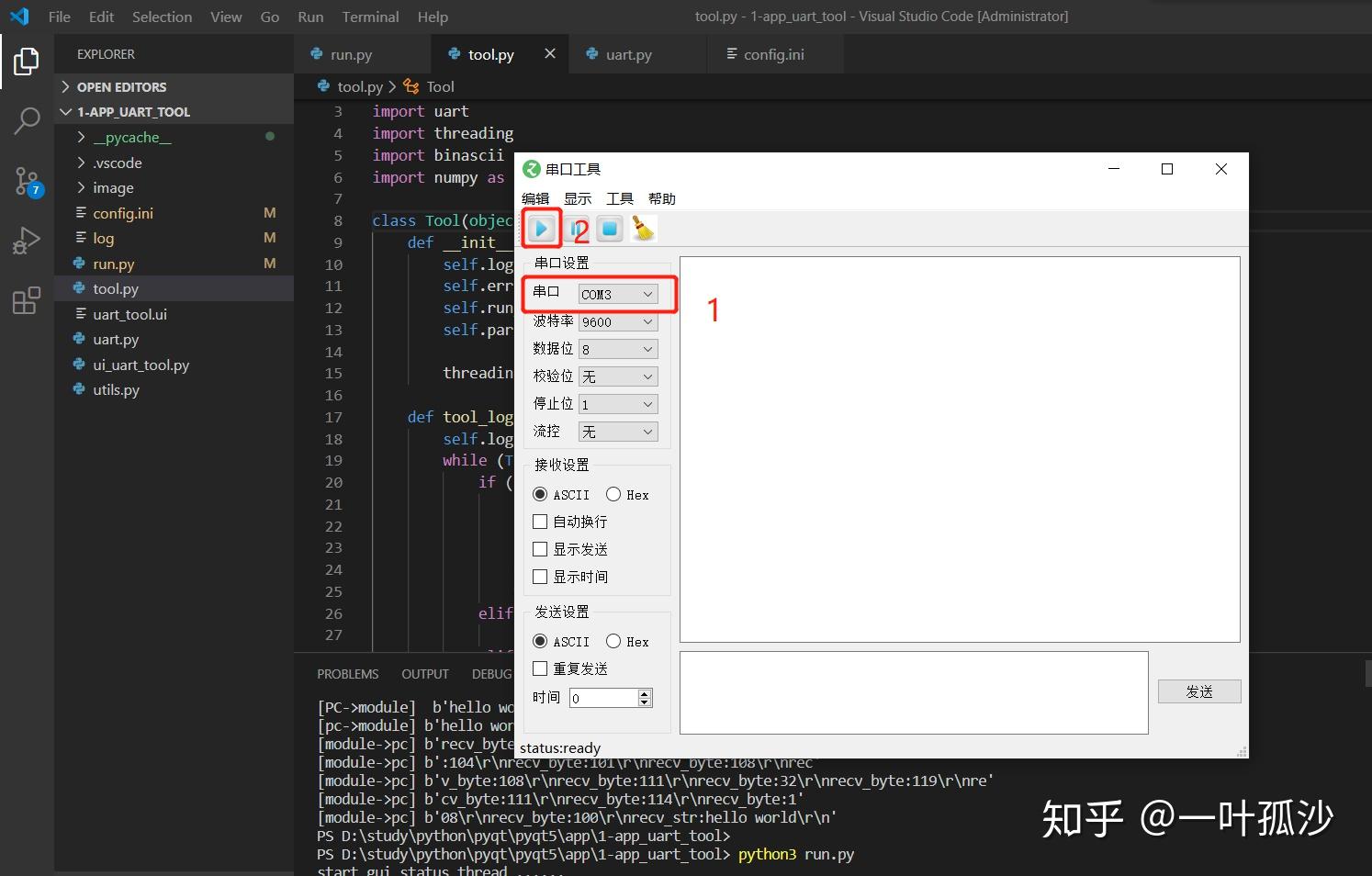Click the open serial port play icon
This screenshot has width=1372, height=876.
[x=541, y=229]
